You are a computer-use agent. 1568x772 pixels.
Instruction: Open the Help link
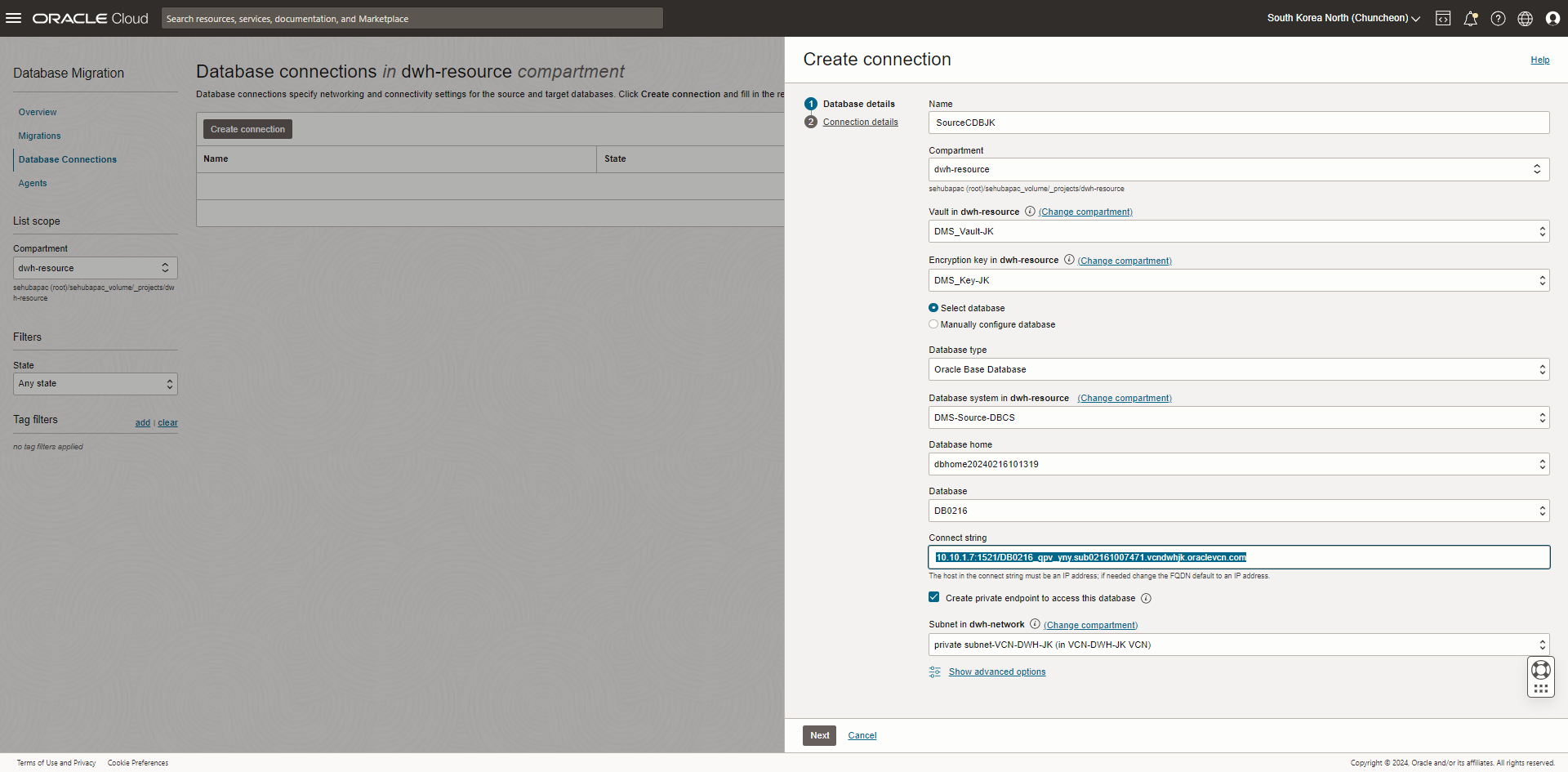pyautogui.click(x=1539, y=60)
